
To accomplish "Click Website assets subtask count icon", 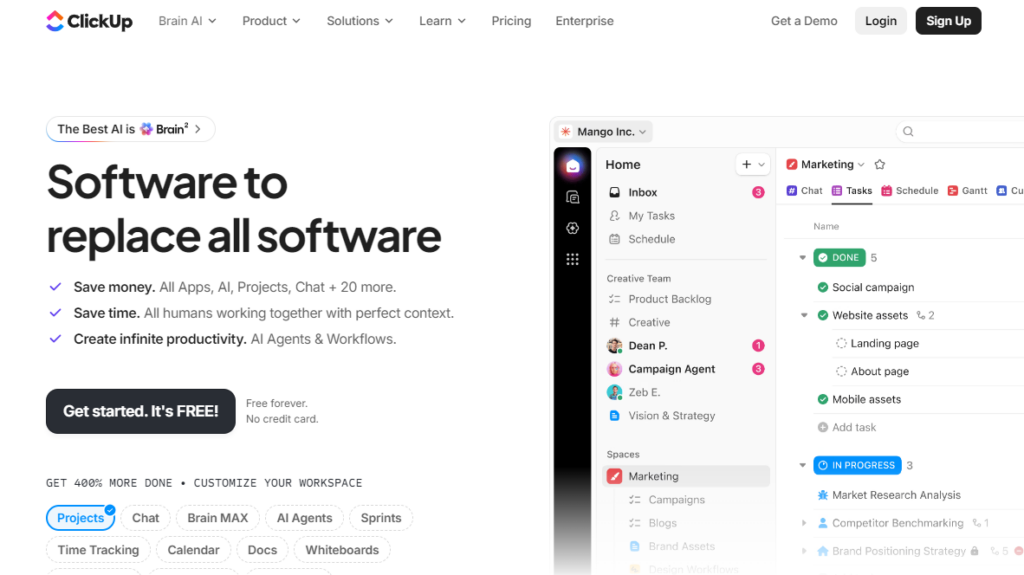I will point(921,316).
